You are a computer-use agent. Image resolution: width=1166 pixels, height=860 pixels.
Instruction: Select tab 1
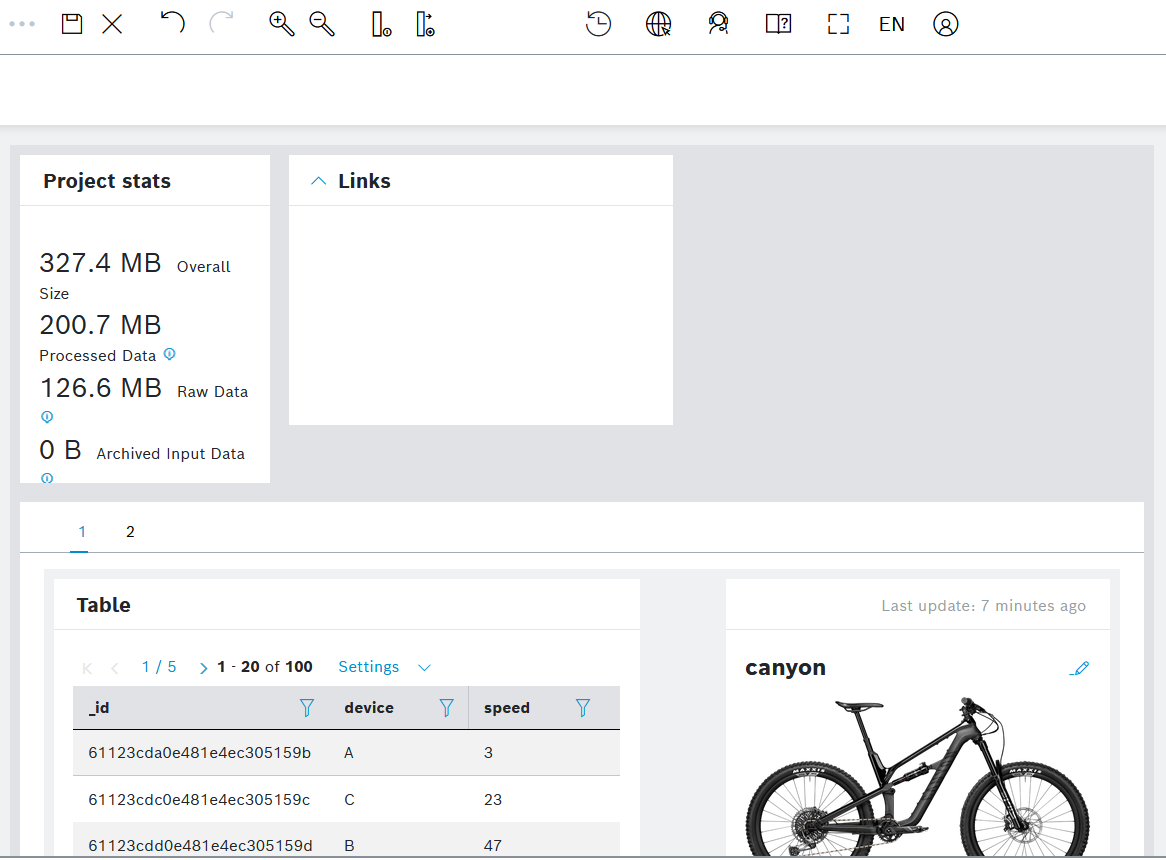click(x=82, y=532)
